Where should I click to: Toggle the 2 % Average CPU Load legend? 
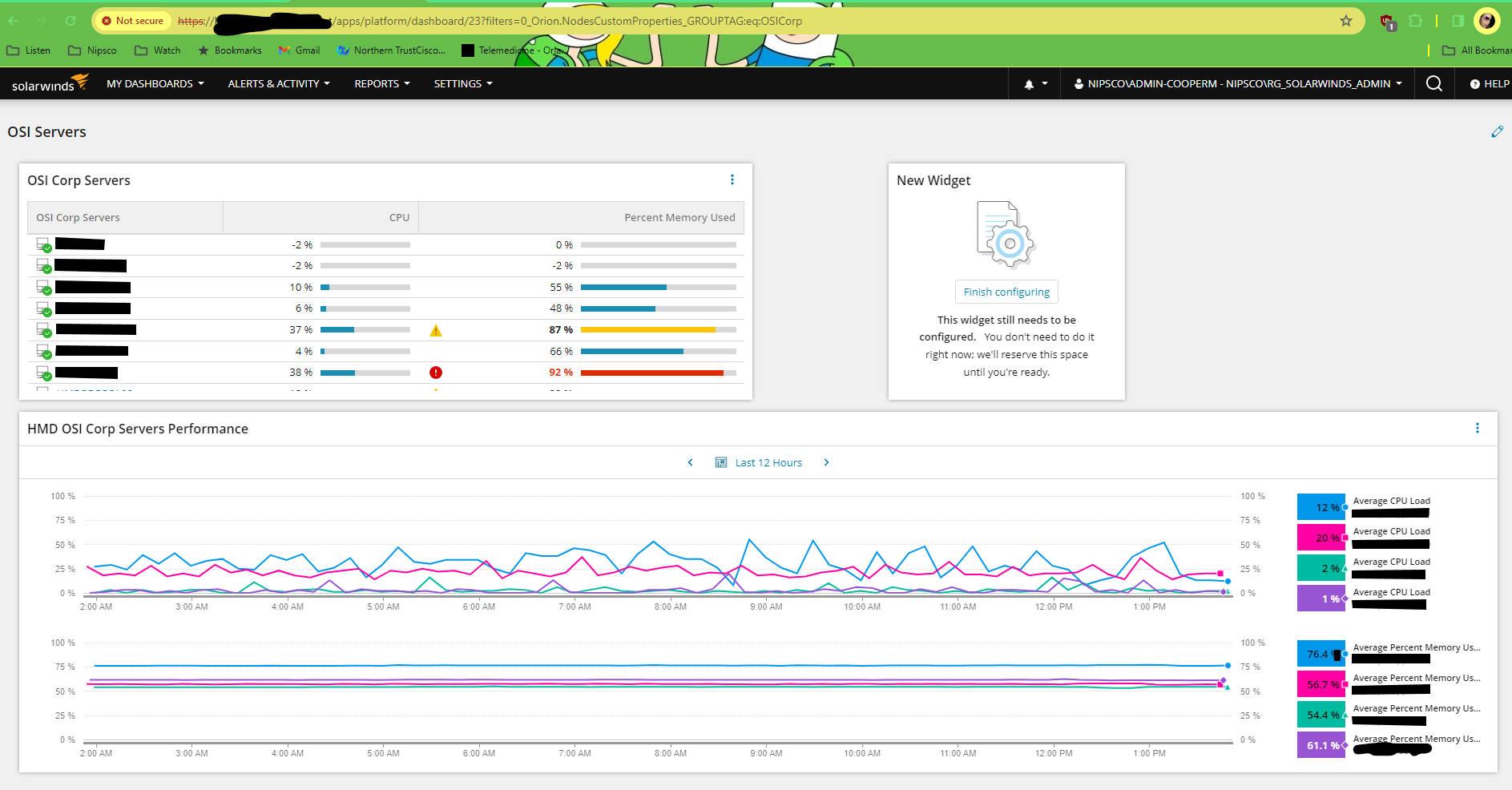pos(1321,568)
